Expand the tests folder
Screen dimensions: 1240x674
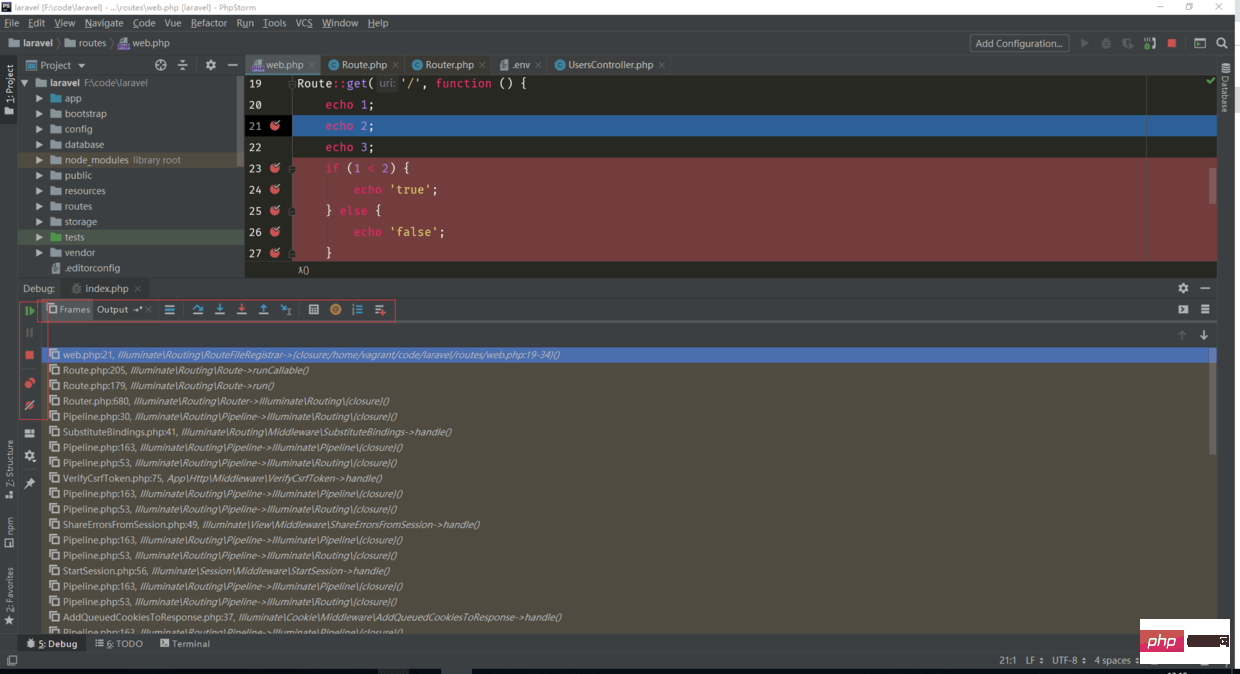[40, 237]
